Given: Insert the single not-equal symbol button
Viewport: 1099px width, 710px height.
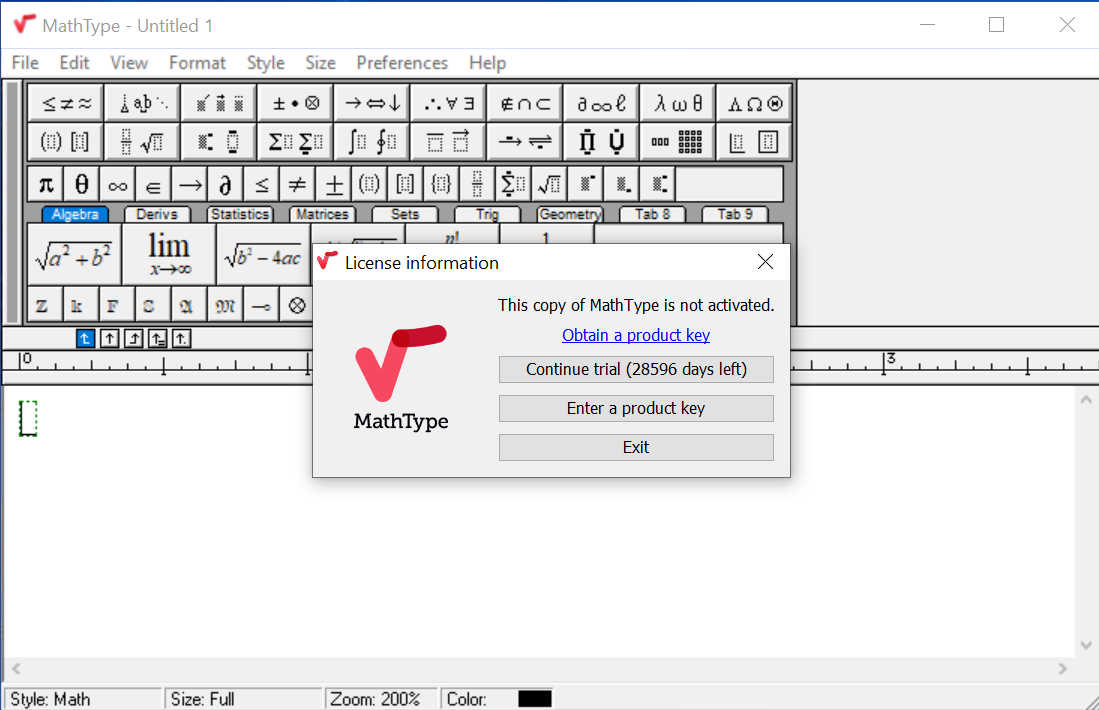Looking at the screenshot, I should click(296, 184).
